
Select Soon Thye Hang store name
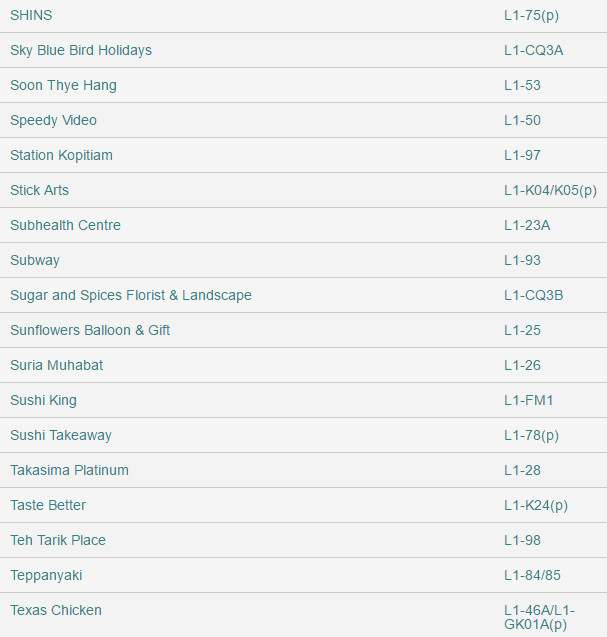63,86
